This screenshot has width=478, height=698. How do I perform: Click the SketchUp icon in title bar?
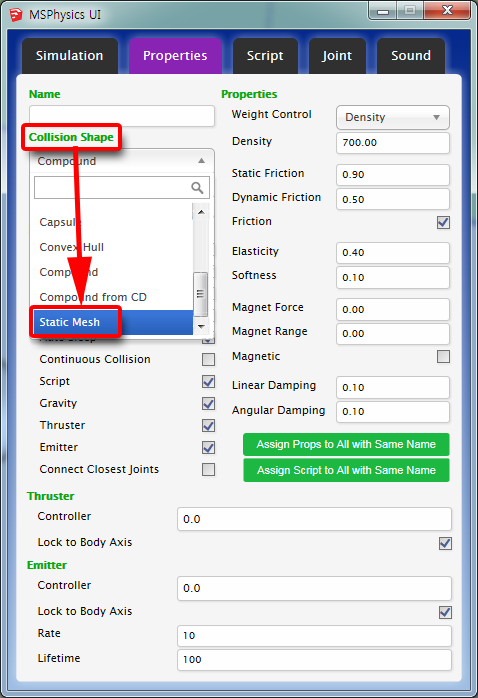tap(16, 15)
